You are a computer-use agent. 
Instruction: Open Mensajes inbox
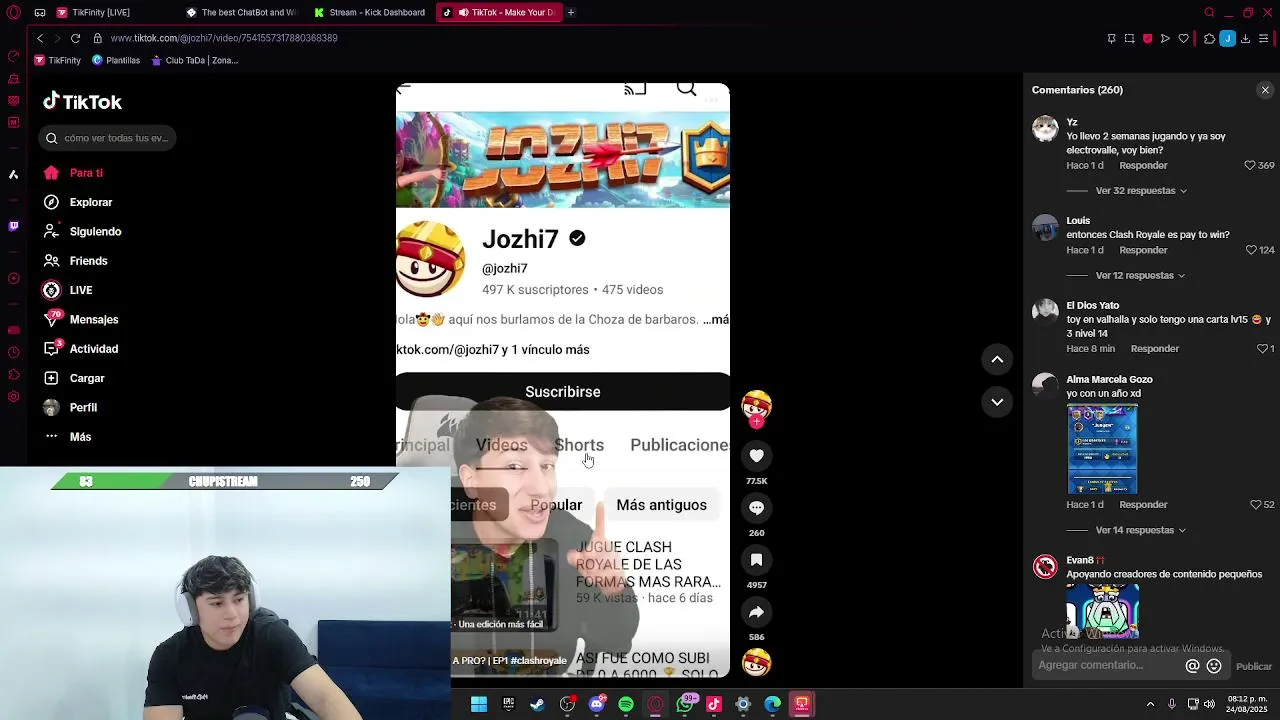pyautogui.click(x=81, y=319)
